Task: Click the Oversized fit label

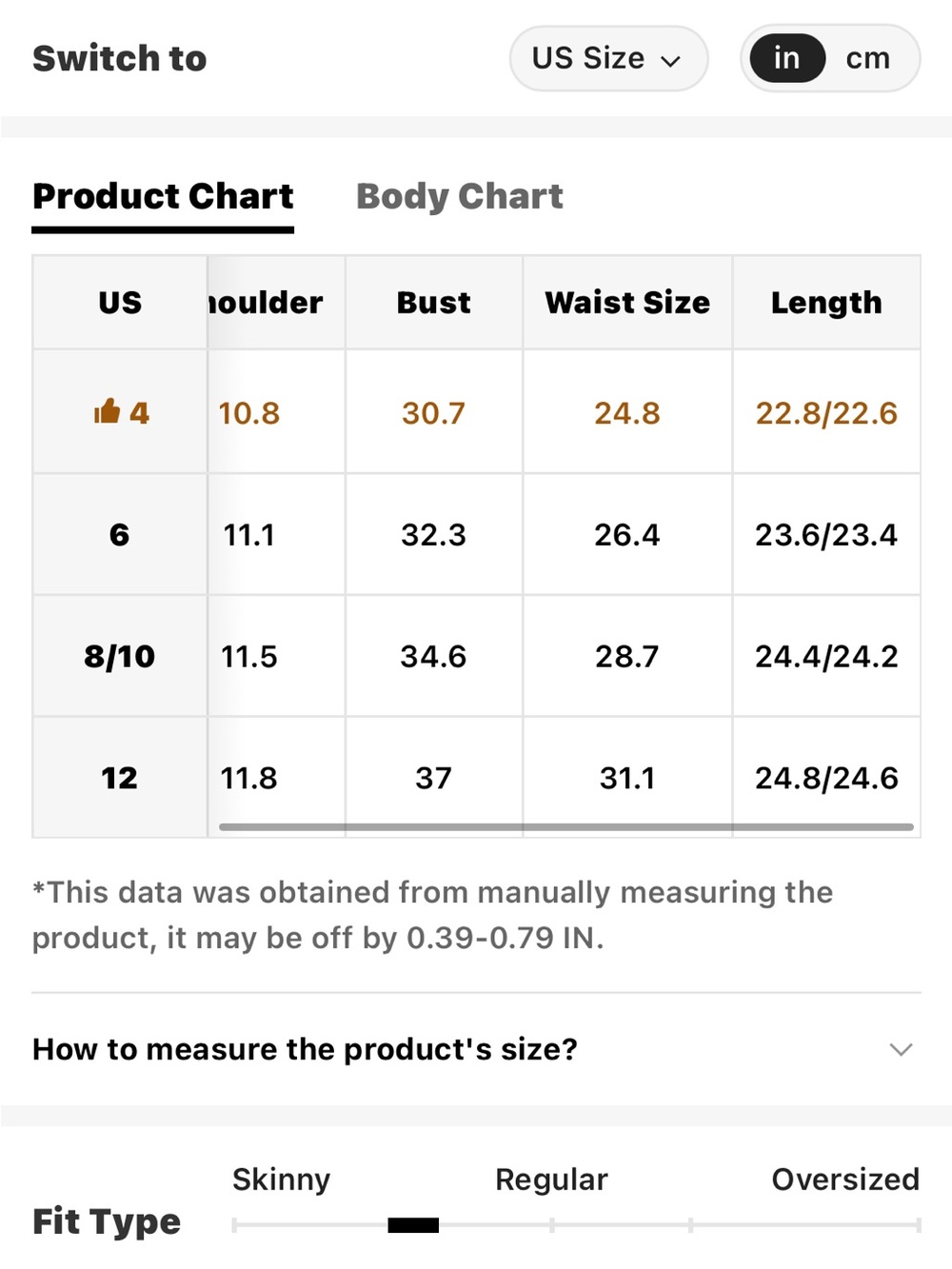Action: pos(845,1179)
